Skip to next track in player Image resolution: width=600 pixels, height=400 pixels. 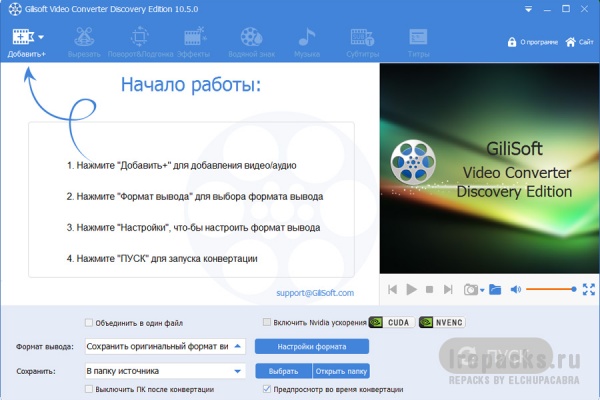(x=448, y=289)
